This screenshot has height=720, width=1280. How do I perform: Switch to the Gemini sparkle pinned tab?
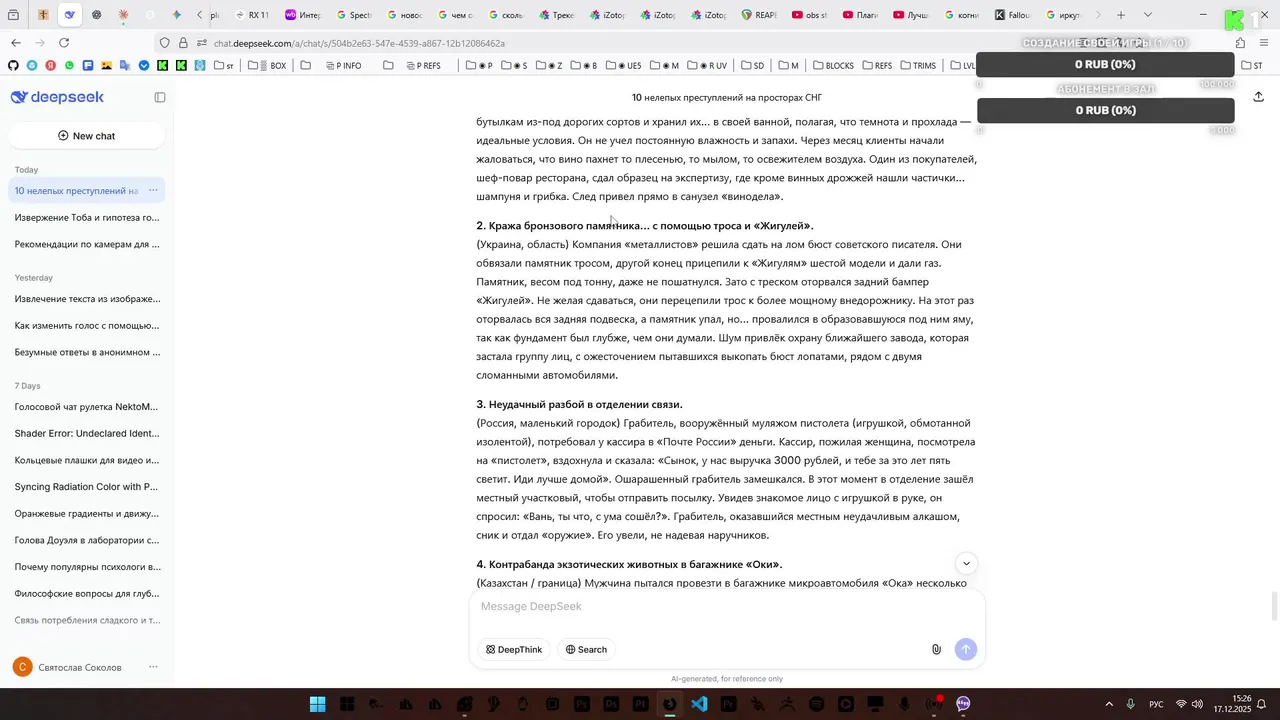[x=176, y=15]
